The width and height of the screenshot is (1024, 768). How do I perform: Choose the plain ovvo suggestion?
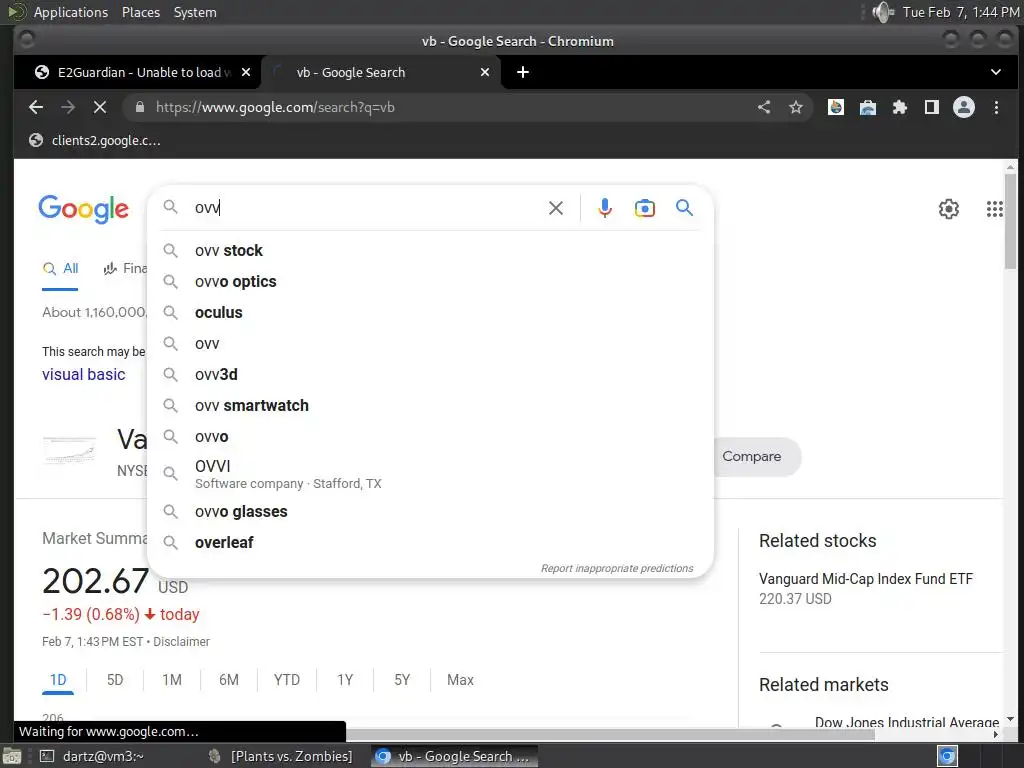[430, 436]
